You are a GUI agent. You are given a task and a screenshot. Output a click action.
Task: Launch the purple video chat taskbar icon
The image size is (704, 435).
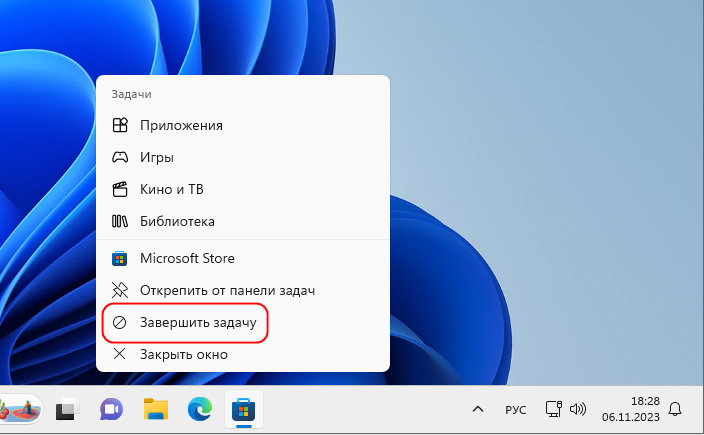pos(111,409)
